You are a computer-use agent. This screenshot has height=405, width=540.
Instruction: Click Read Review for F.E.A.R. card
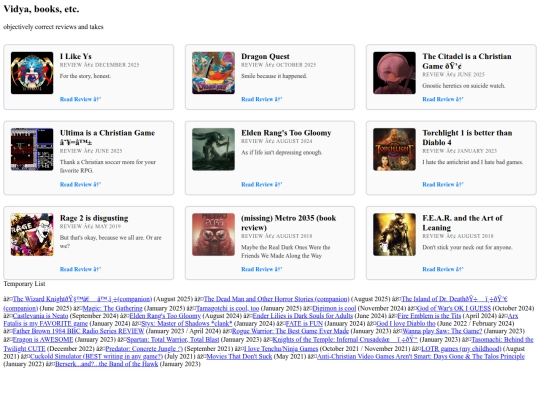[x=443, y=269]
